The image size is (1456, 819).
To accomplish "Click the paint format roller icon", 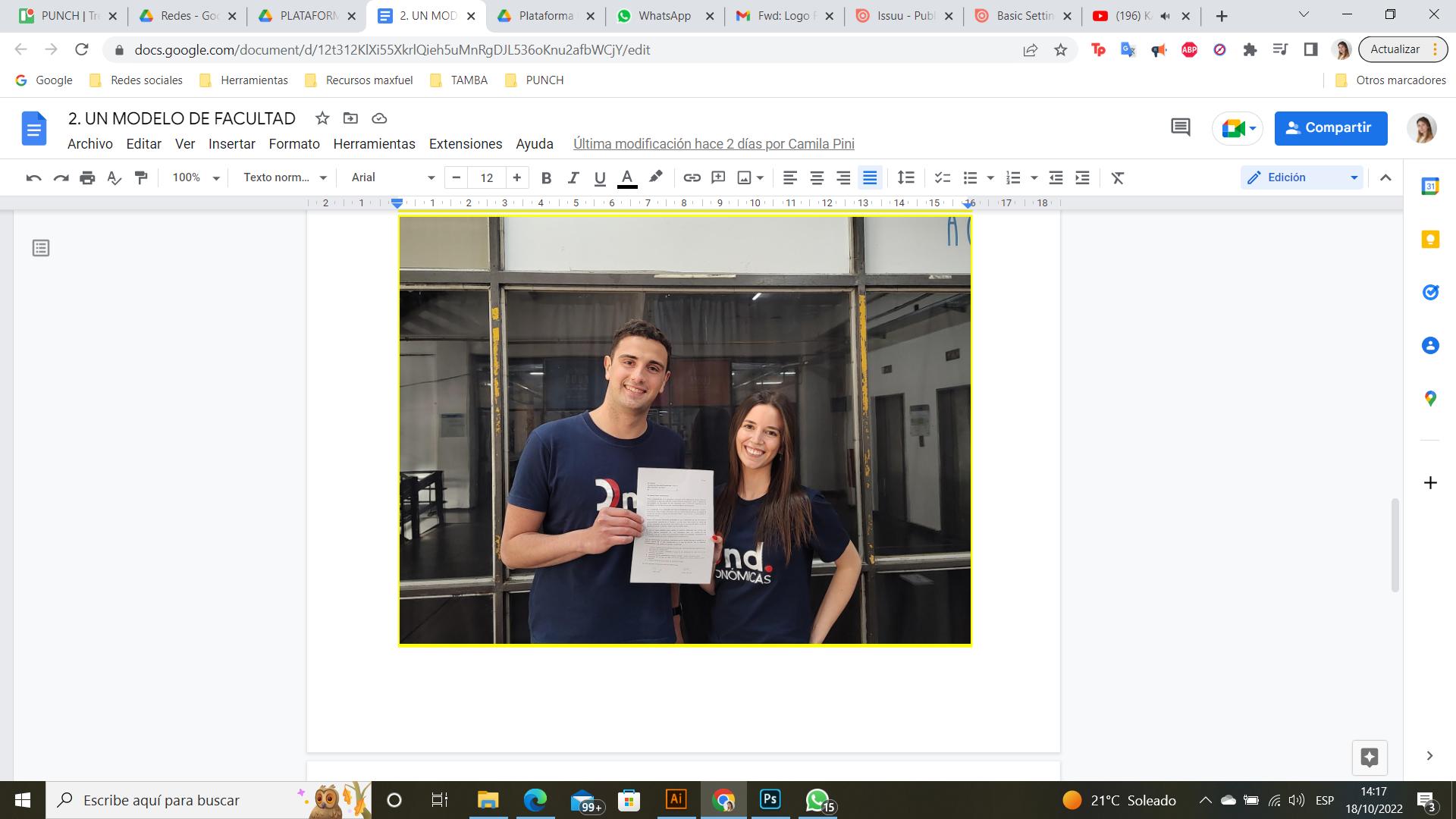I will (x=140, y=177).
